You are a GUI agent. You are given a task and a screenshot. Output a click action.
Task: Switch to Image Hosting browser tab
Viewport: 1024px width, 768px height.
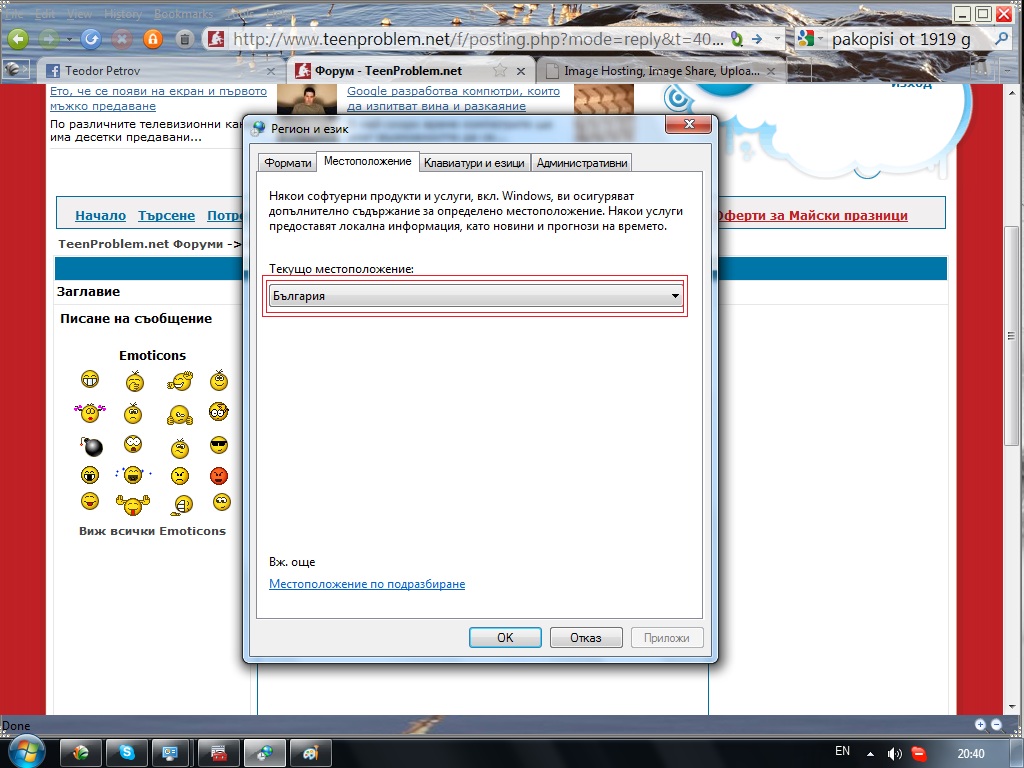pyautogui.click(x=662, y=71)
